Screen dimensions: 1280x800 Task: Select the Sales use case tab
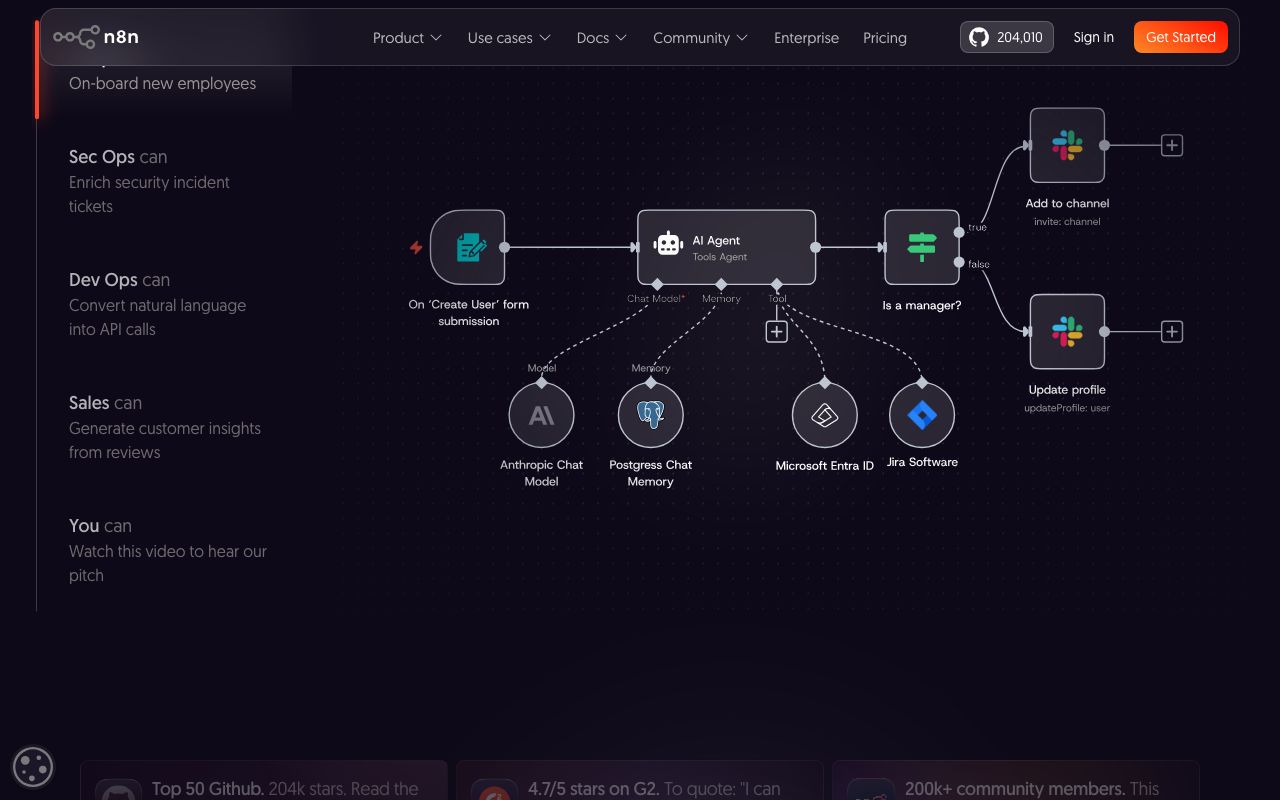pos(165,427)
